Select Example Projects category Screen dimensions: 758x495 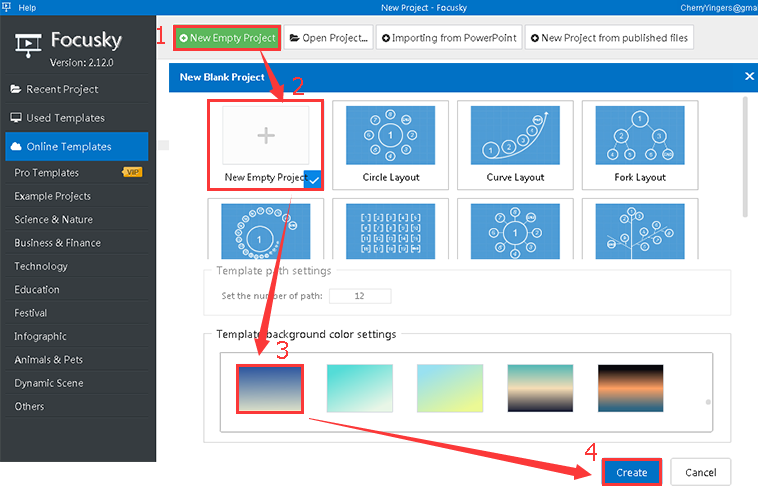coord(77,196)
